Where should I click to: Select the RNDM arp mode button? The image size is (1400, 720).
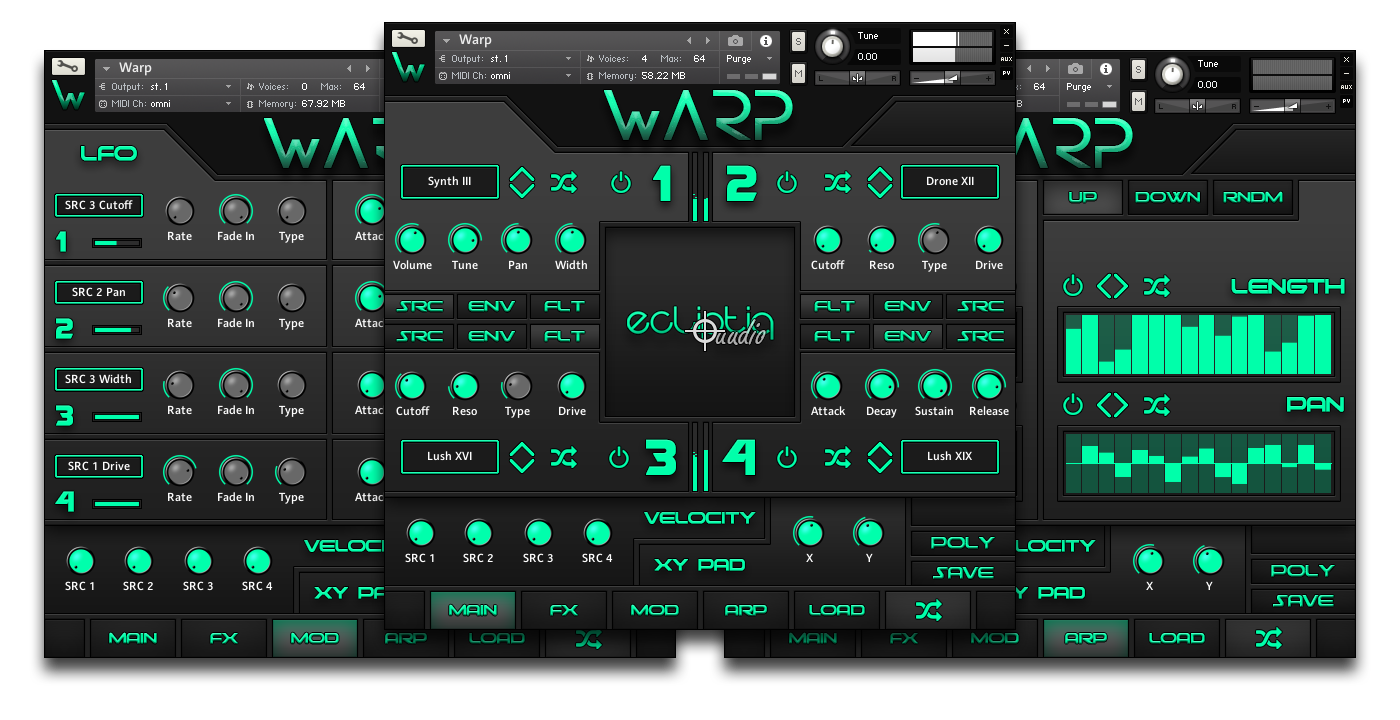(1253, 197)
